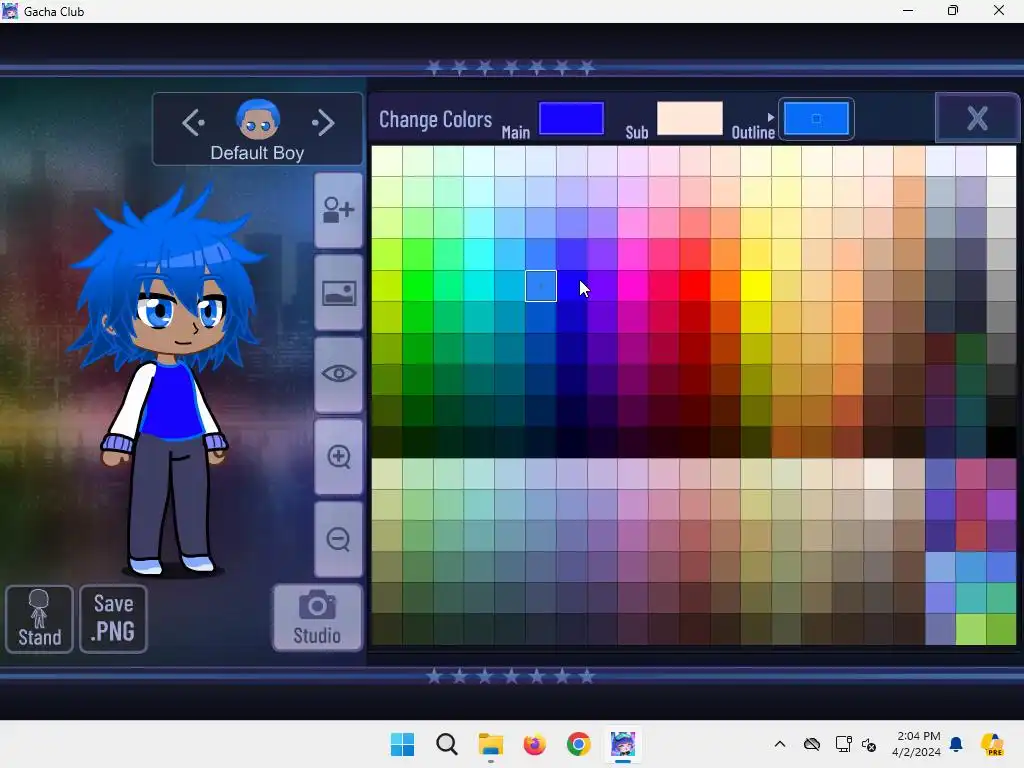Image resolution: width=1024 pixels, height=768 pixels.
Task: Pick the bright yellow palette cell
Action: pos(756,286)
